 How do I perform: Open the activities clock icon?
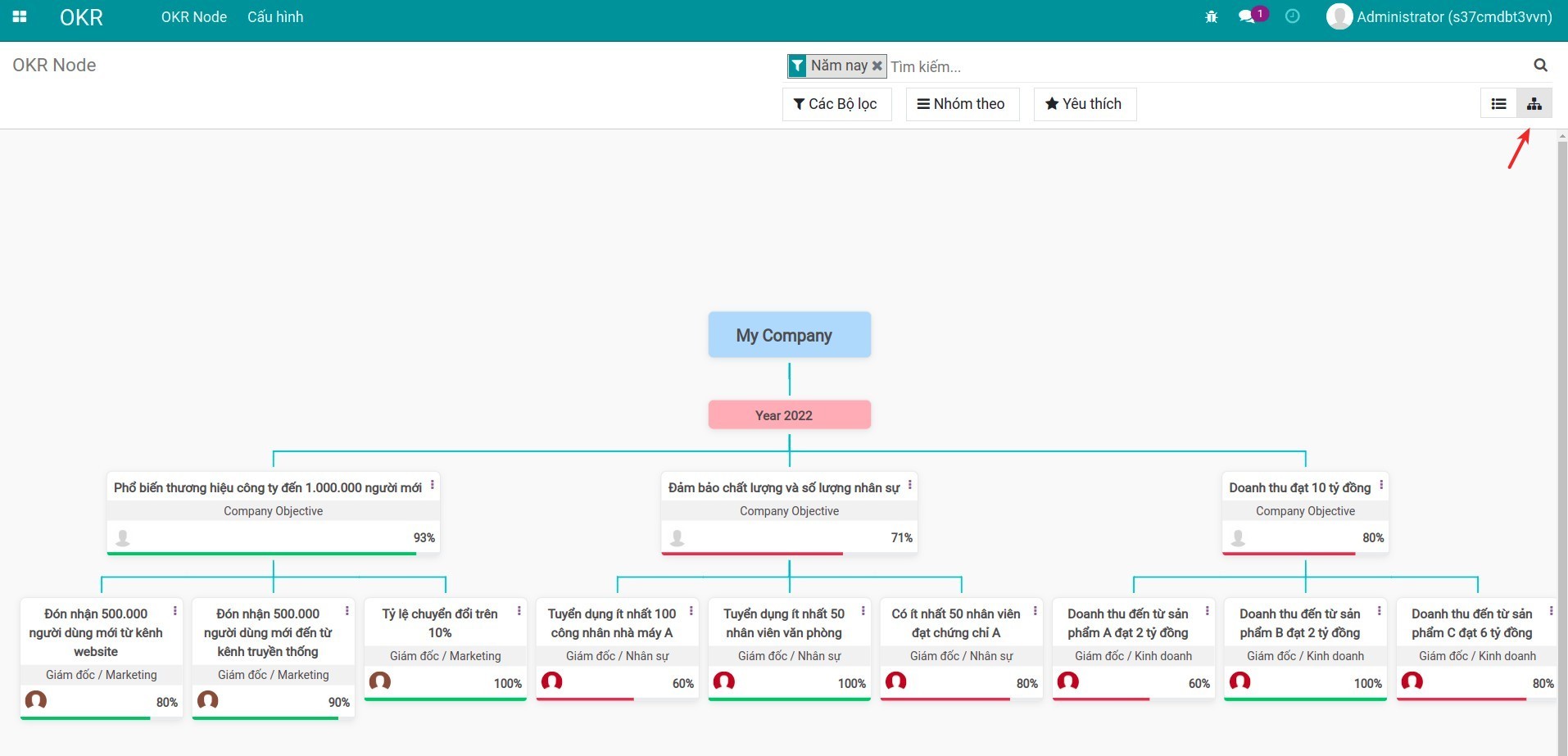coord(1292,17)
